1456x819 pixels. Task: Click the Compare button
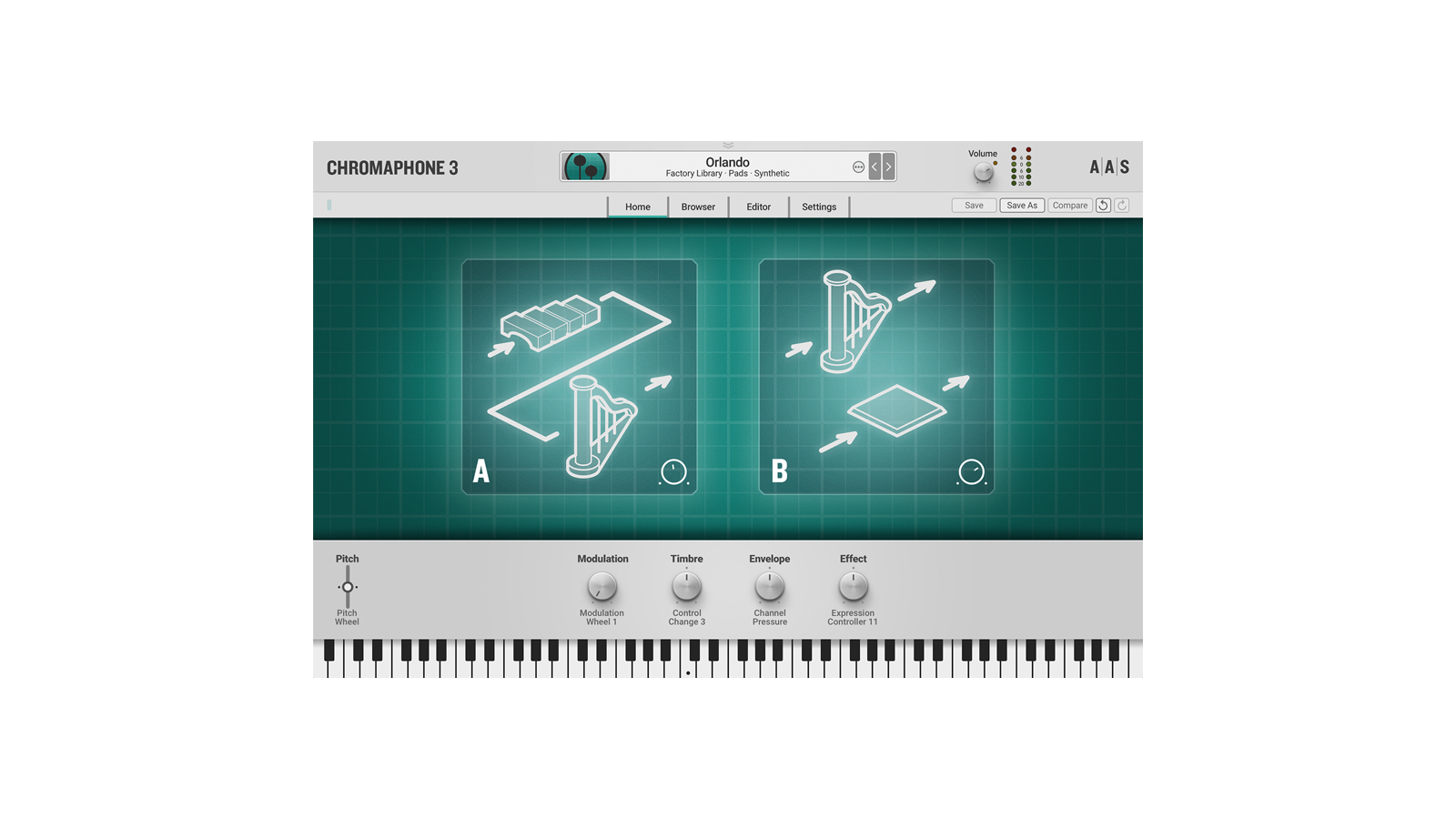[1070, 206]
